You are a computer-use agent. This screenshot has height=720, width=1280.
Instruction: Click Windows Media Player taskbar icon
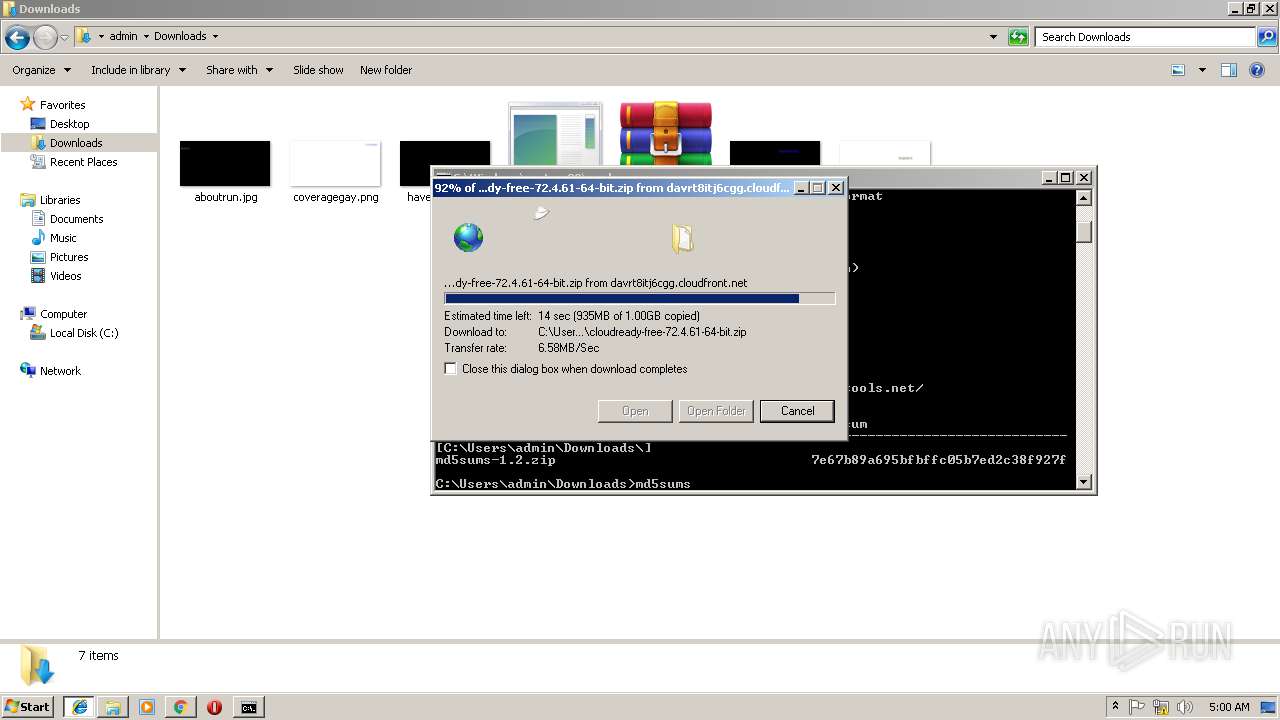pos(147,707)
